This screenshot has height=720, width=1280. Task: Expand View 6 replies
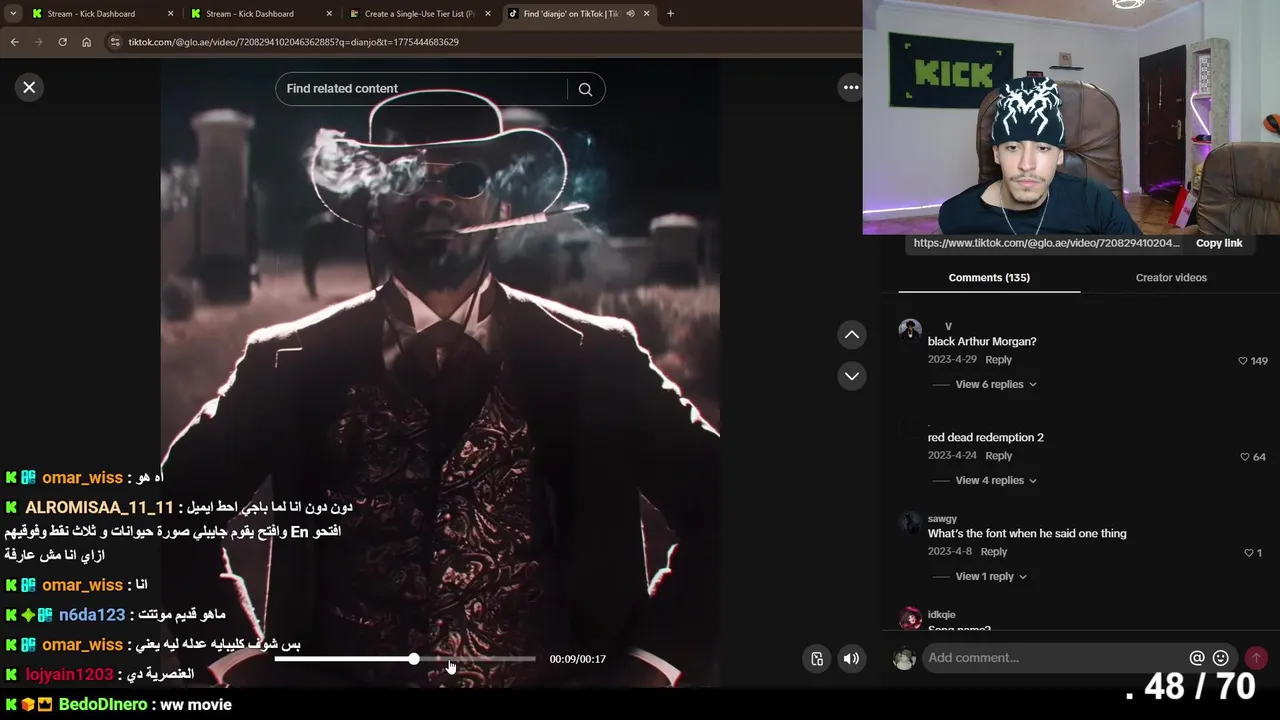[x=995, y=384]
